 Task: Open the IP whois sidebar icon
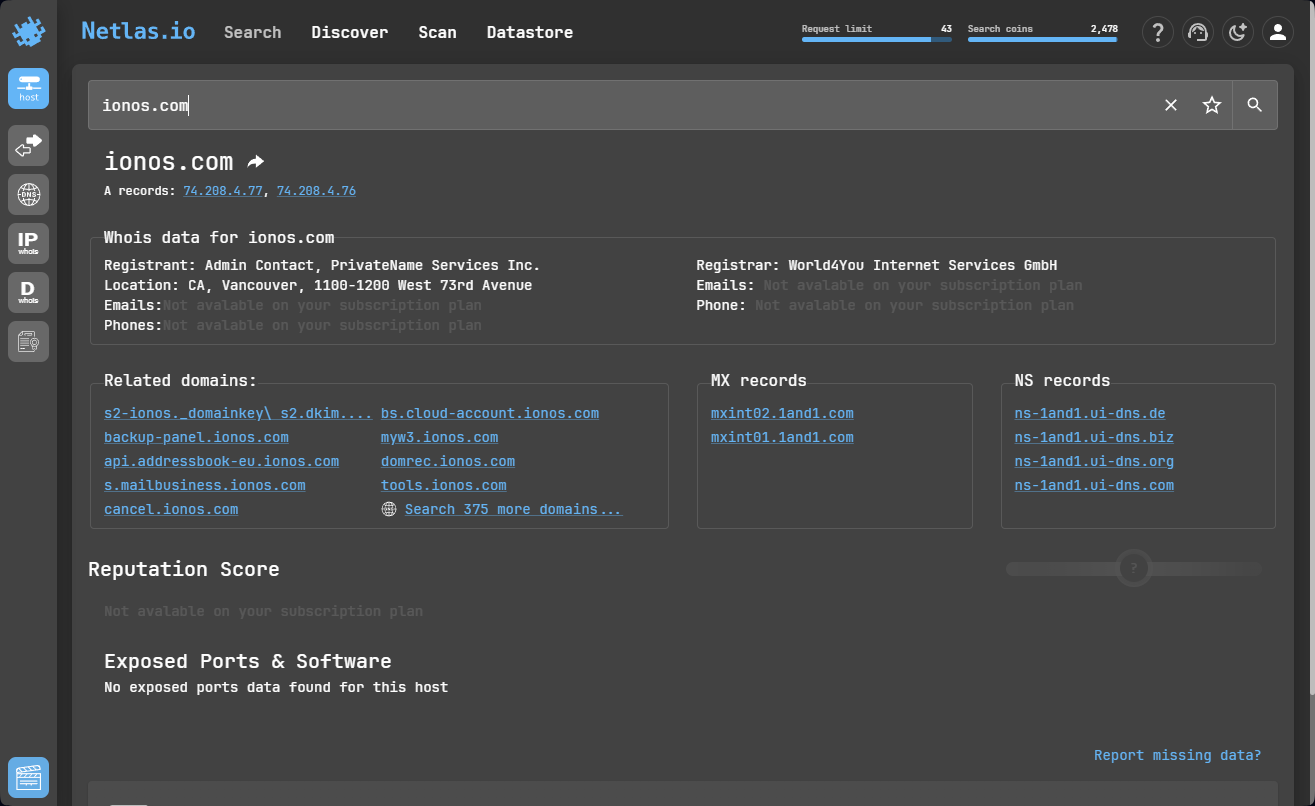point(28,243)
